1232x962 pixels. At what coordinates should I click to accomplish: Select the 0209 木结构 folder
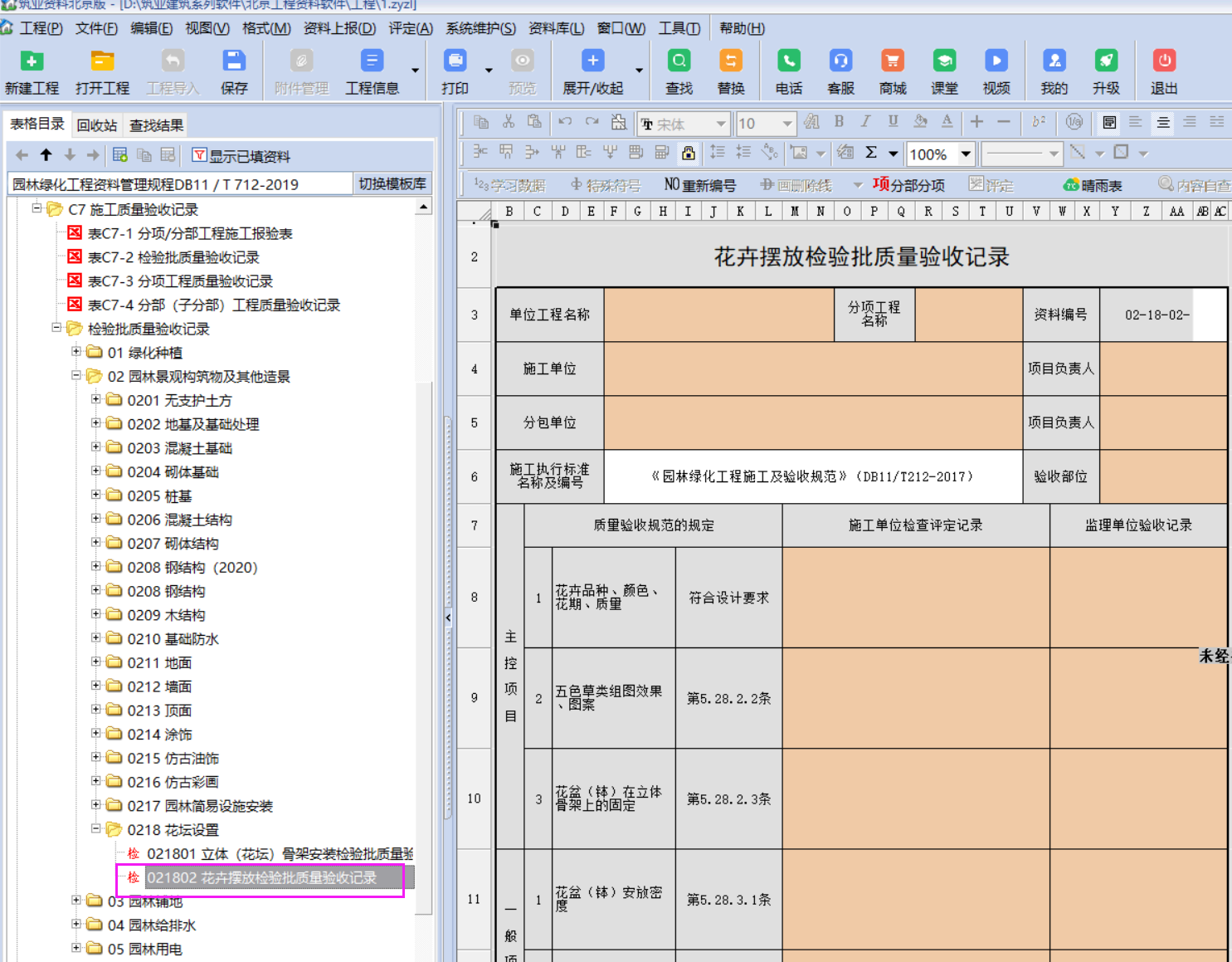(x=166, y=615)
